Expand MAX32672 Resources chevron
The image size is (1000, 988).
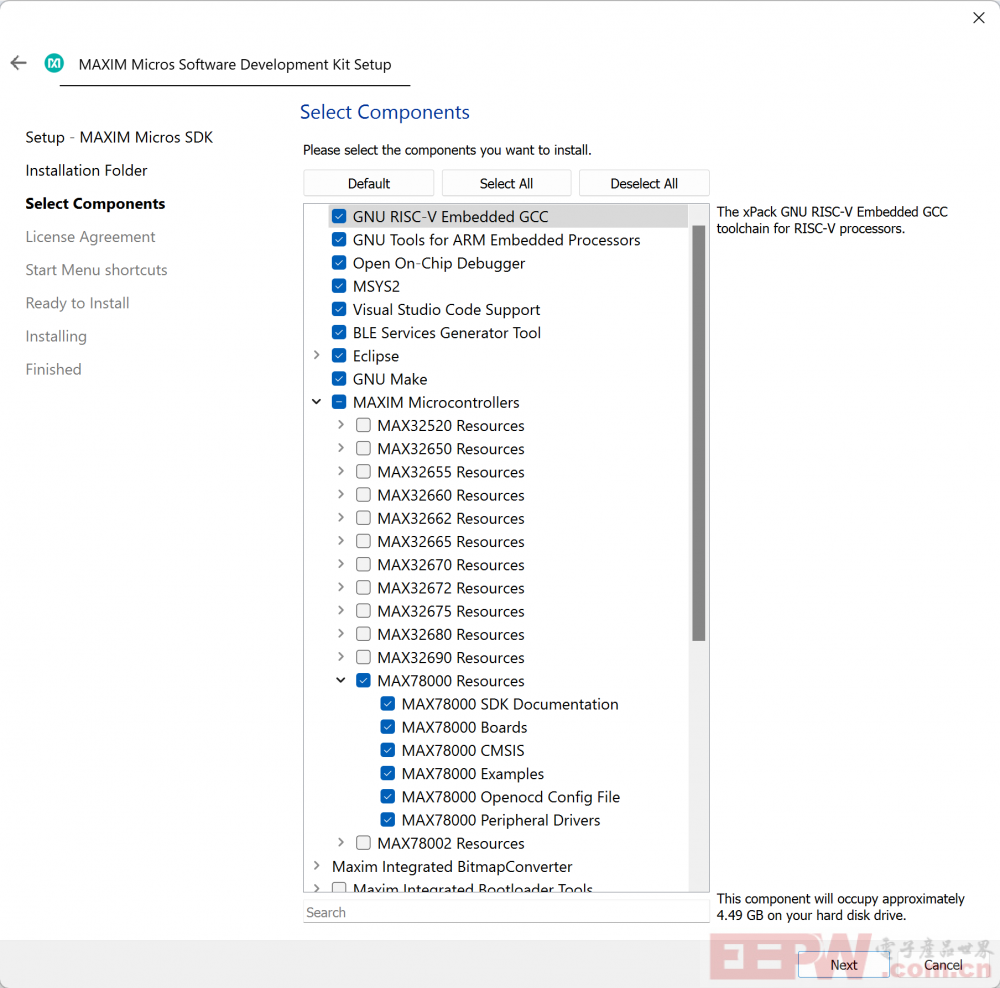341,587
